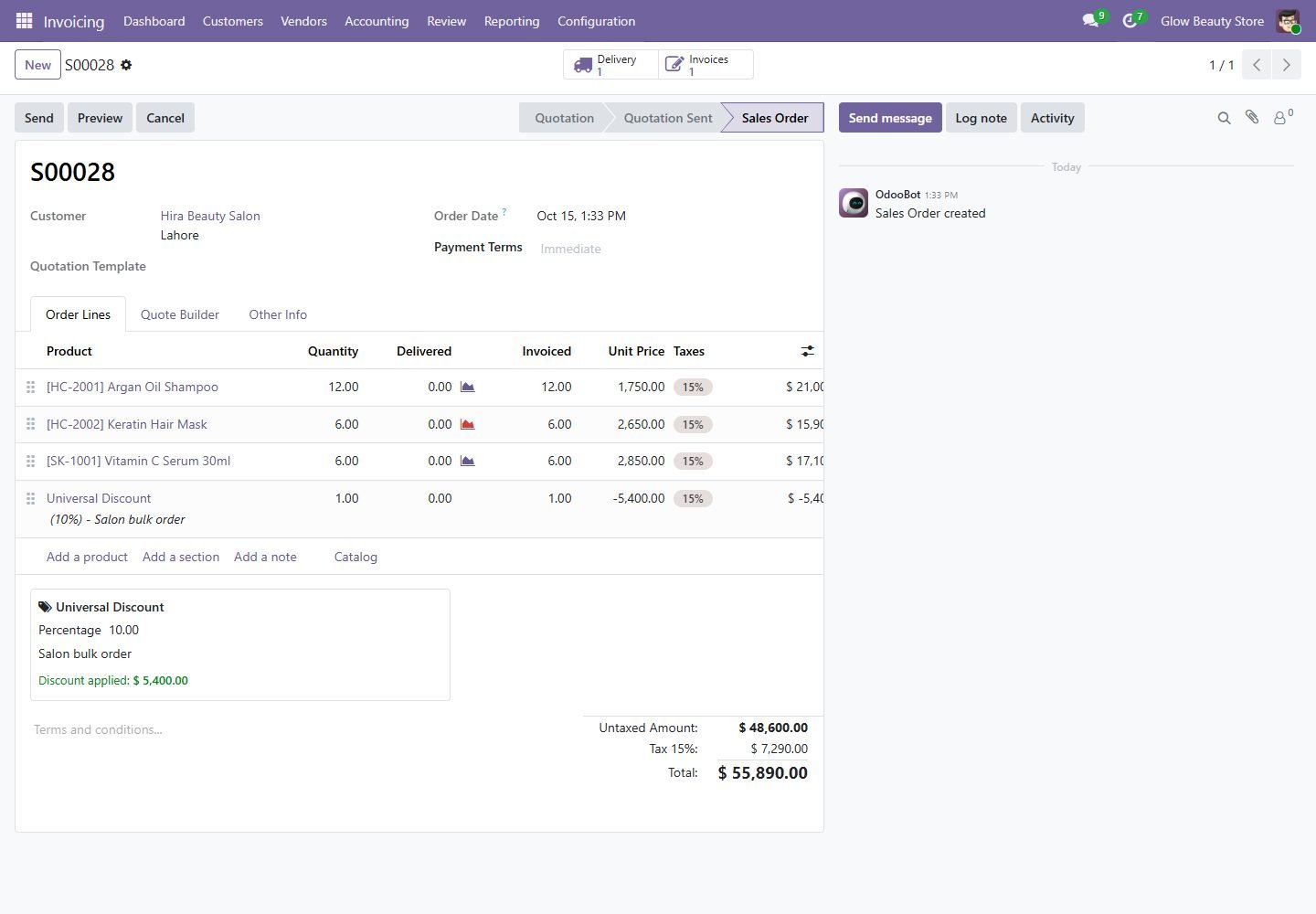This screenshot has width=1316, height=914.
Task: View forecast chart for Vitamin C Serum
Action: [467, 461]
